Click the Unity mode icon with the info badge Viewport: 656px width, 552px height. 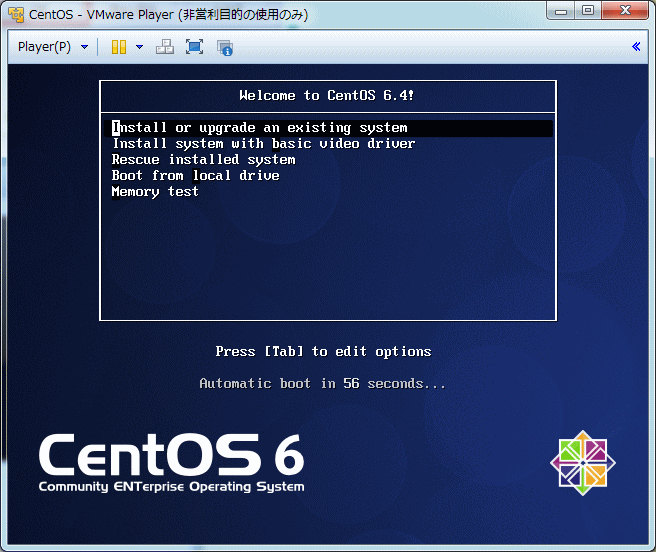pyautogui.click(x=225, y=47)
